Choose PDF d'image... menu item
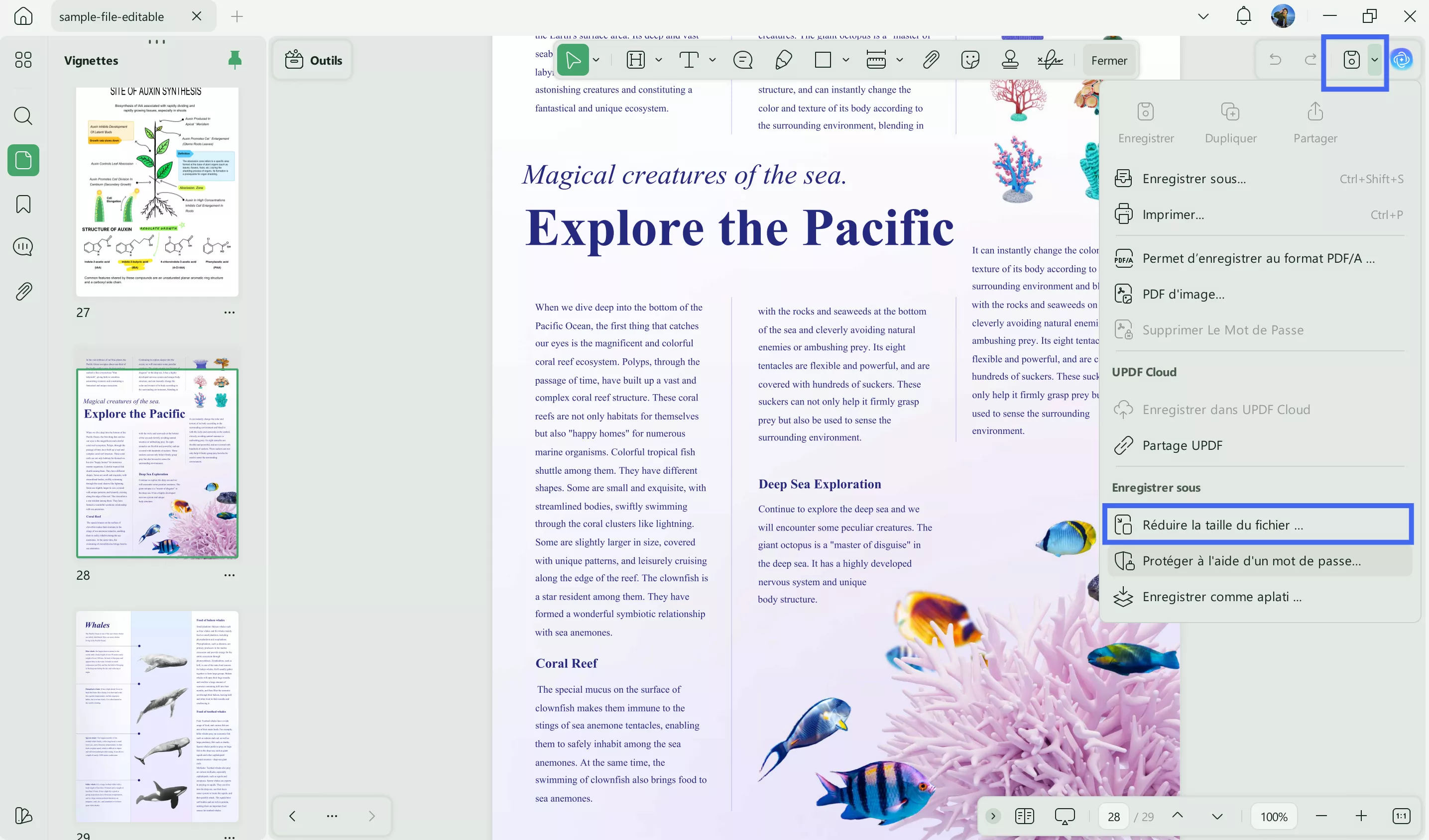The width and height of the screenshot is (1429, 840). [x=1259, y=294]
